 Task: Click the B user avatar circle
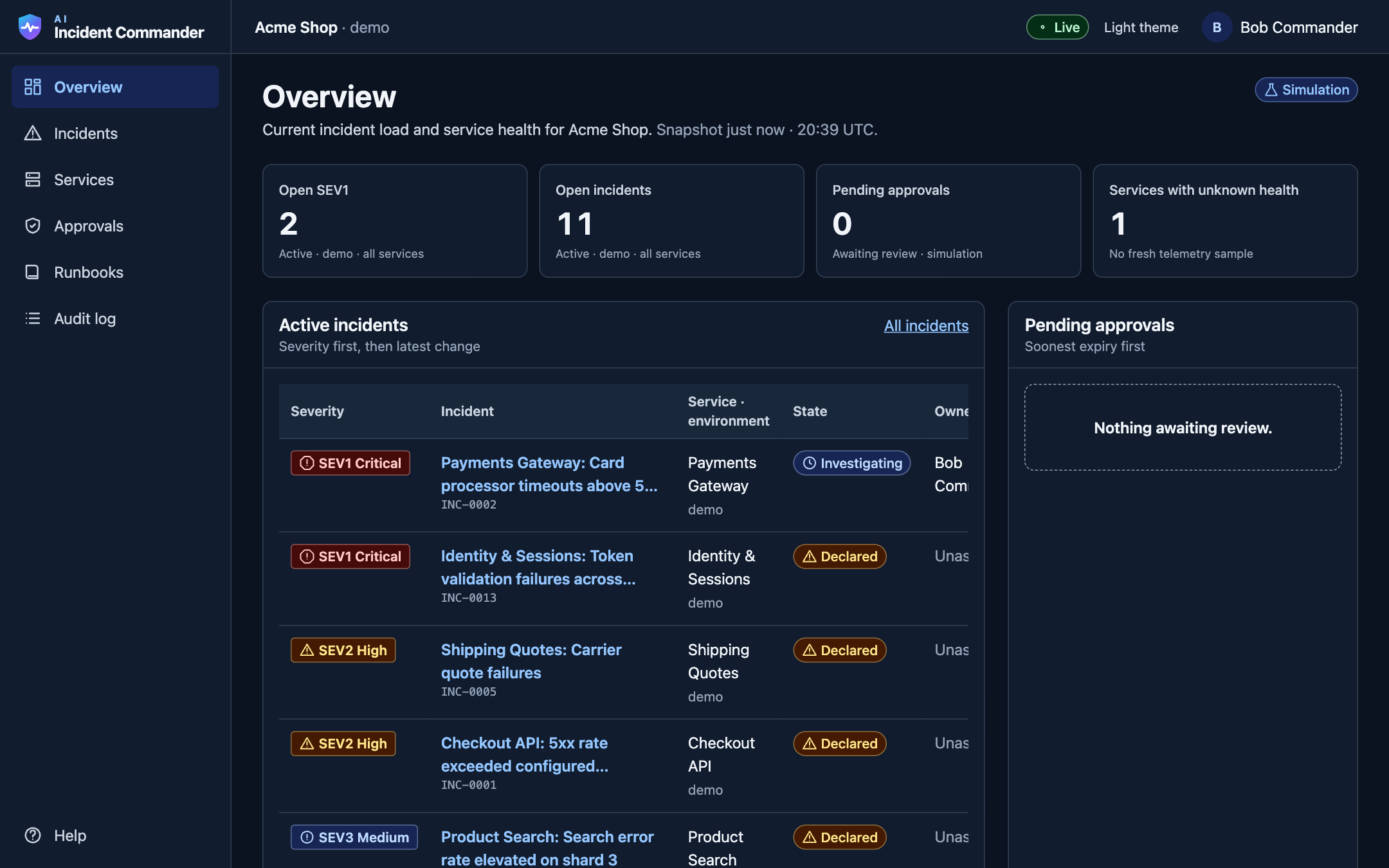click(1217, 27)
